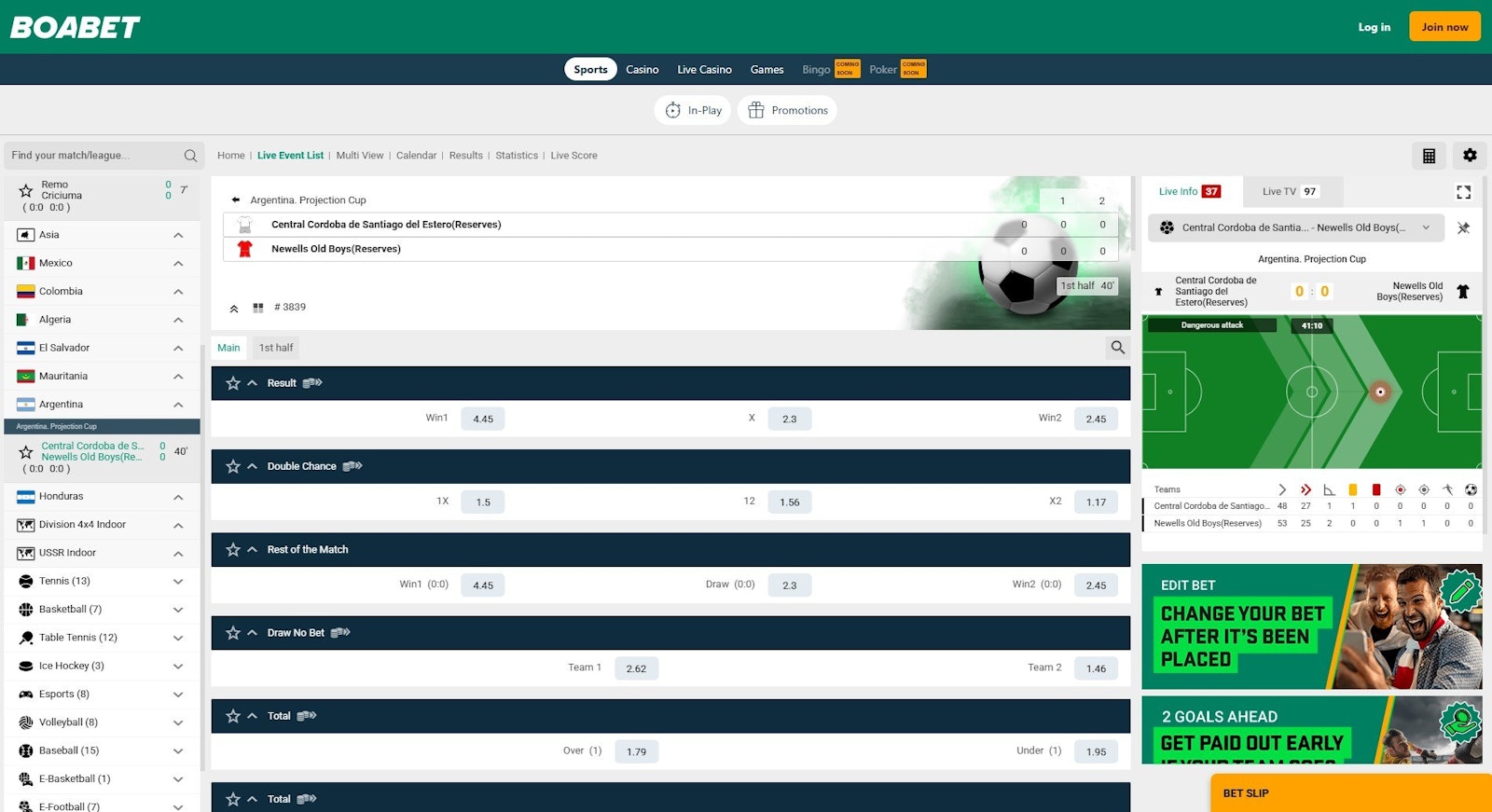This screenshot has width=1492, height=812.
Task: Collapse the Argentina league group
Action: tap(178, 405)
